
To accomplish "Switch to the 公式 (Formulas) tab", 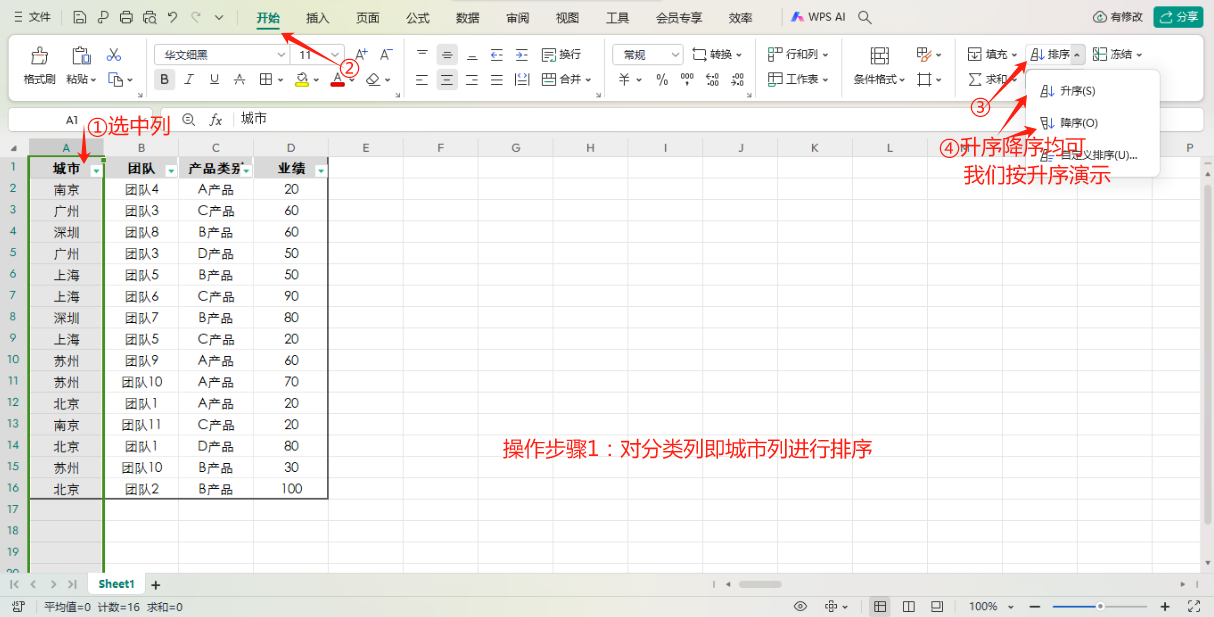I will tap(418, 17).
